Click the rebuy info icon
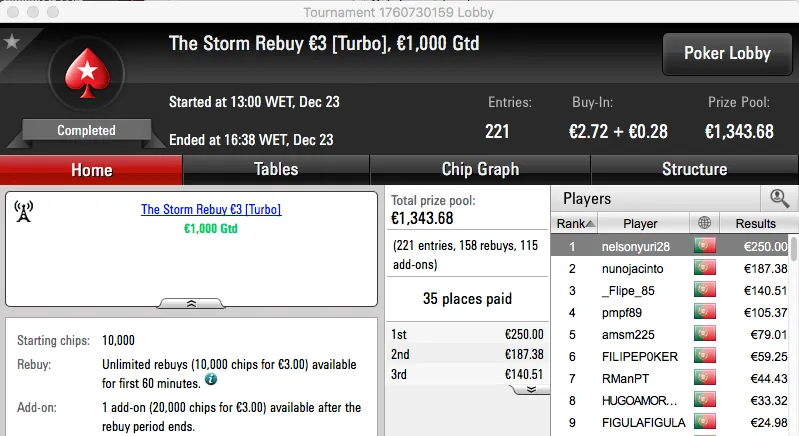 click(x=211, y=380)
